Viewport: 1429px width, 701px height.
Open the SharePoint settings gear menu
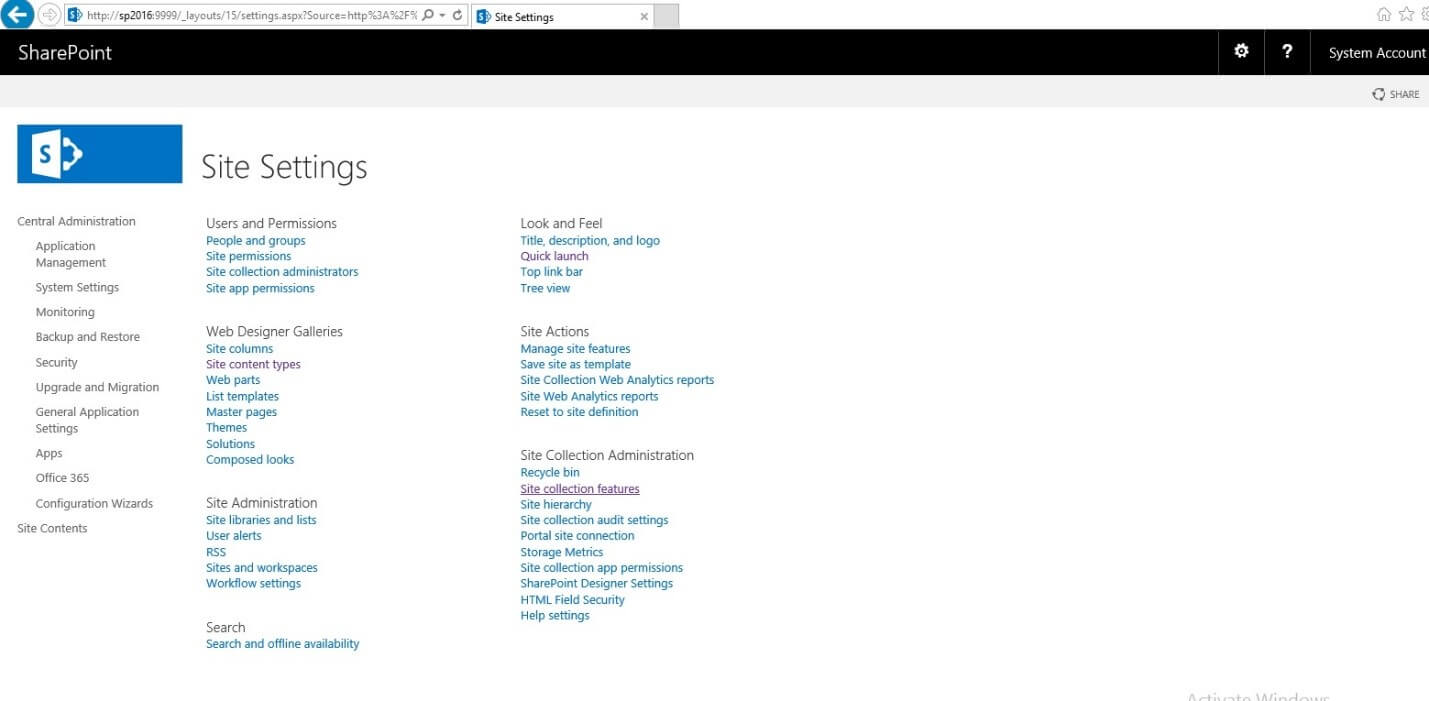[1241, 52]
